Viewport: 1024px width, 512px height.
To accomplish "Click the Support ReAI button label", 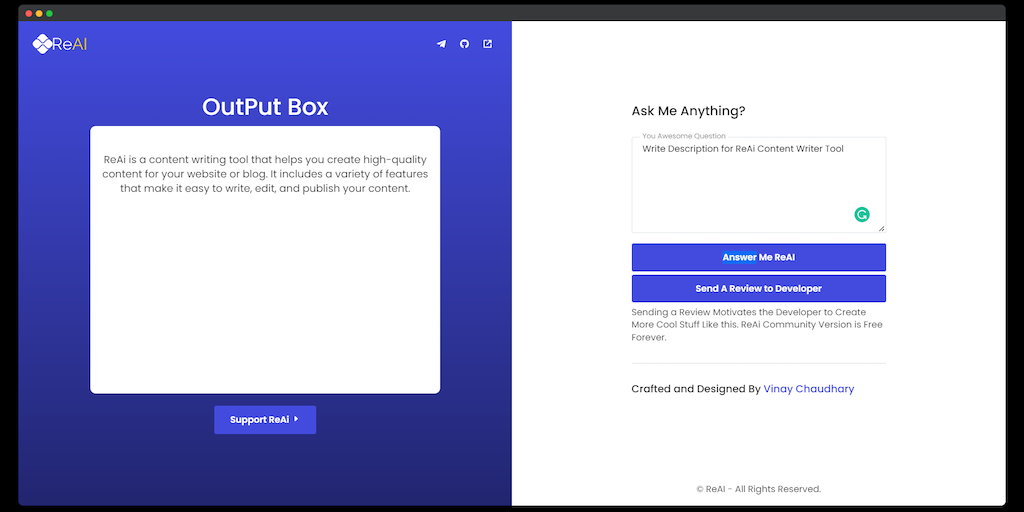I will [x=259, y=420].
